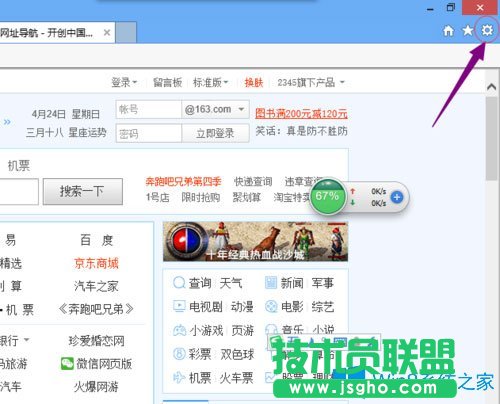Go to the browser Home page icon
The width and height of the screenshot is (500, 404).
[448, 31]
